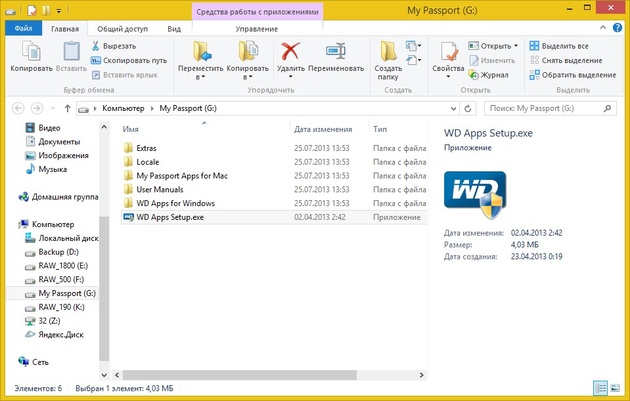The image size is (630, 401).
Task: Open Help via blue question mark icon
Action: click(x=617, y=28)
